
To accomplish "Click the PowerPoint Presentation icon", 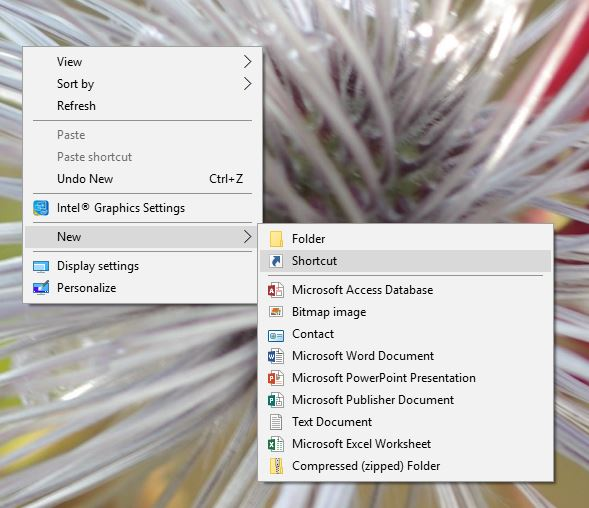I will tap(276, 378).
